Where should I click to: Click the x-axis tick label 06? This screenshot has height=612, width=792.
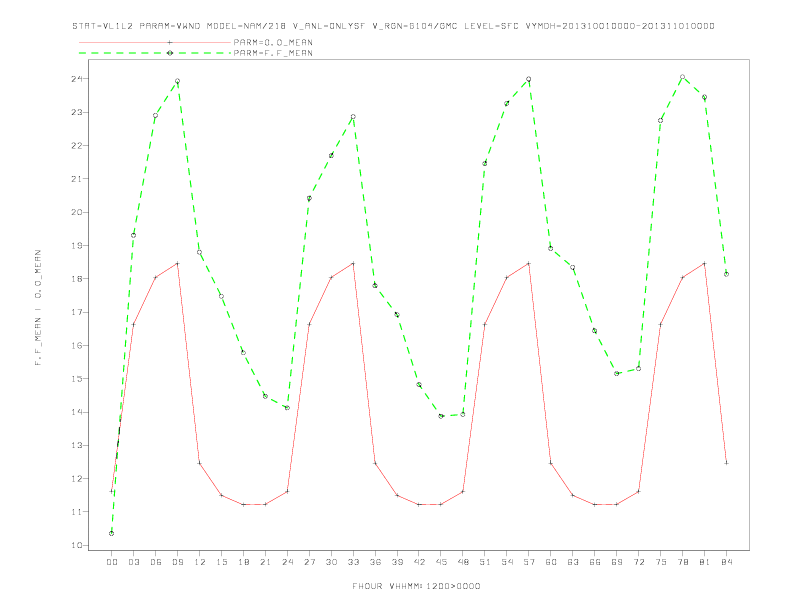(156, 562)
